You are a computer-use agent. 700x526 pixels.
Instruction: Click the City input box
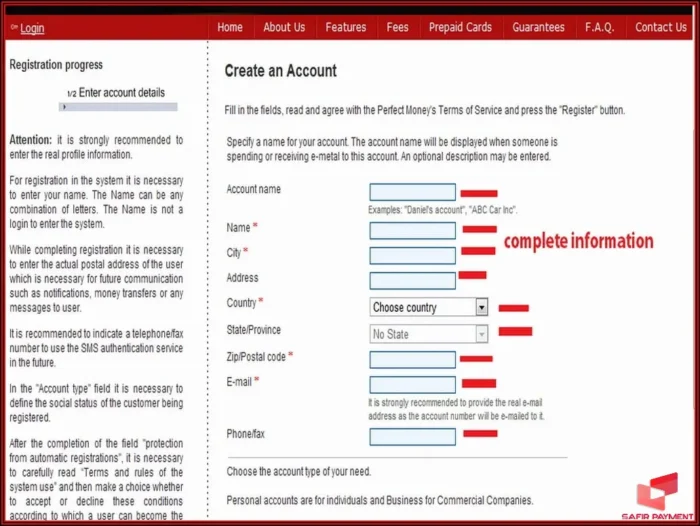click(x=412, y=255)
